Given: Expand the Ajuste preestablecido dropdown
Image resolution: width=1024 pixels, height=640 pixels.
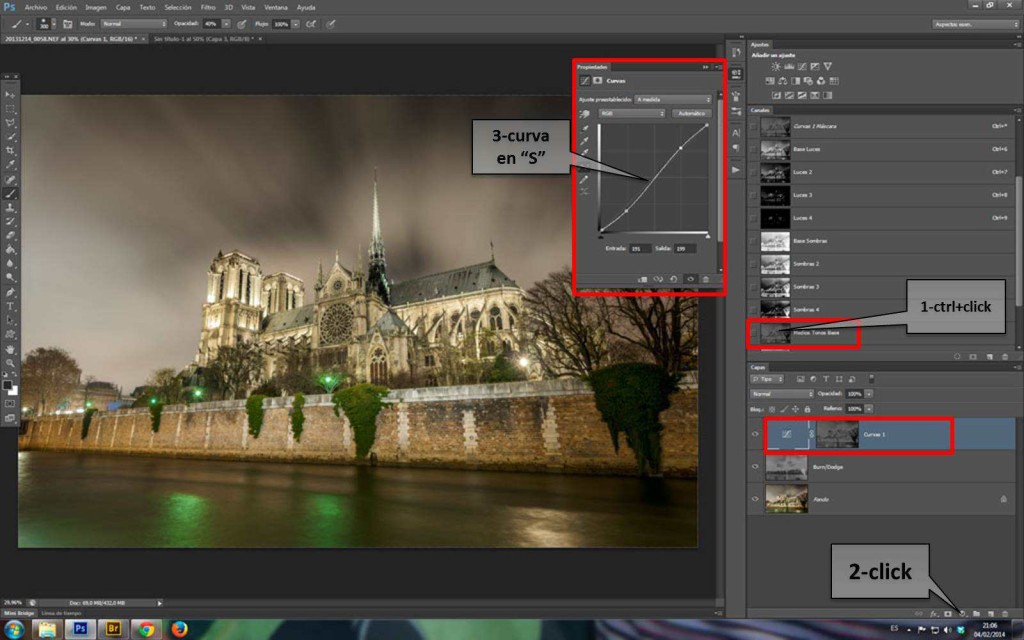Looking at the screenshot, I should pyautogui.click(x=673, y=99).
